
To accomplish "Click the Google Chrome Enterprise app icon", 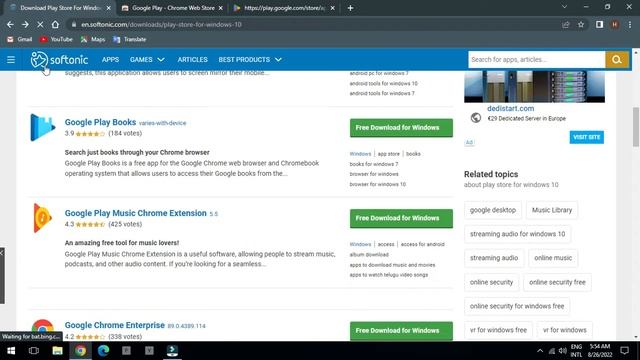I will coord(42,329).
